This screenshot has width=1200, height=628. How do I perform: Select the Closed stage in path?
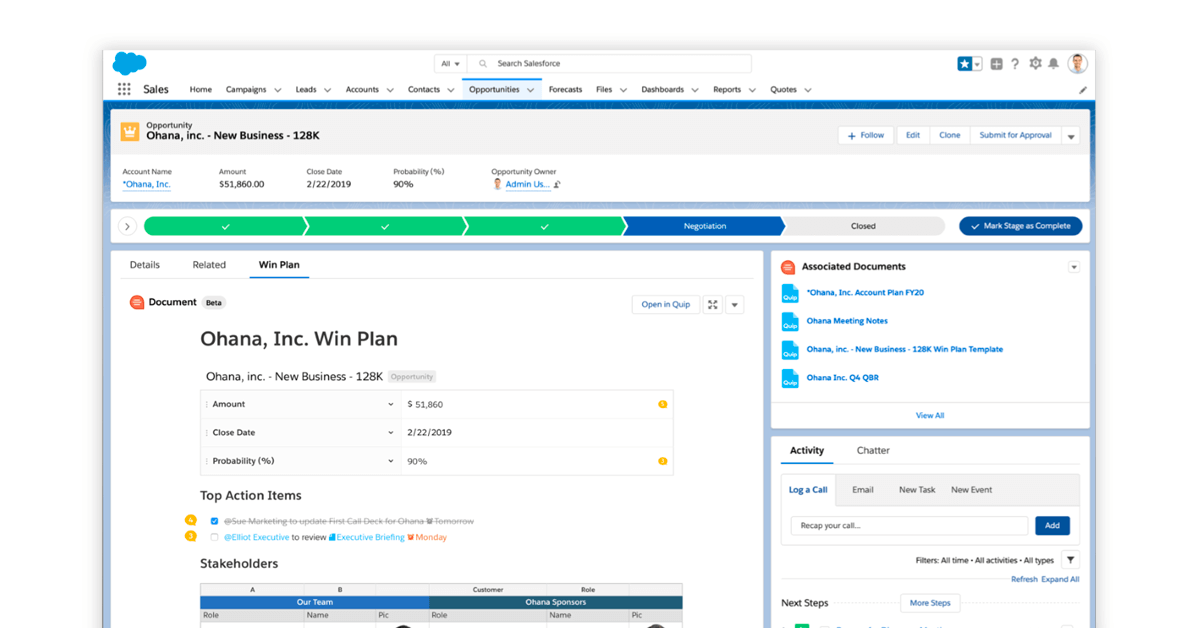coord(863,226)
